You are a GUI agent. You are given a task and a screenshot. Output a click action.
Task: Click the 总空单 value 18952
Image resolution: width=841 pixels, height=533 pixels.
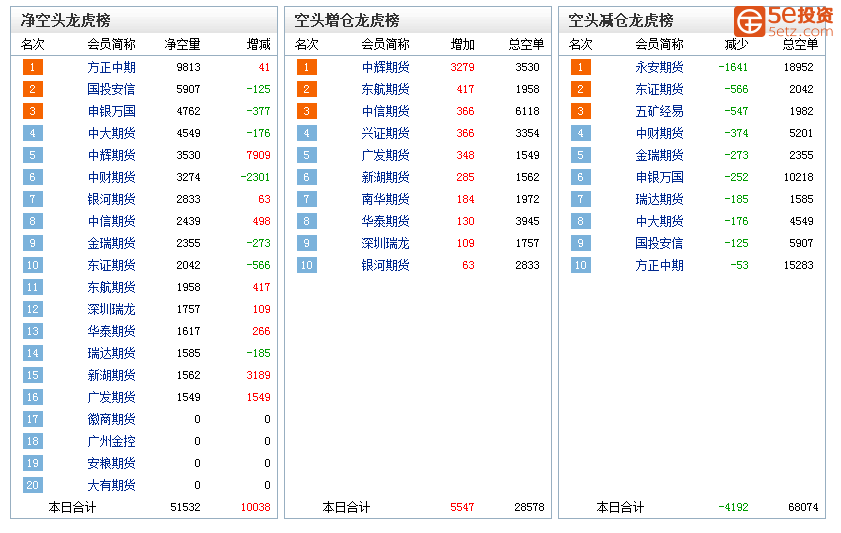[799, 67]
